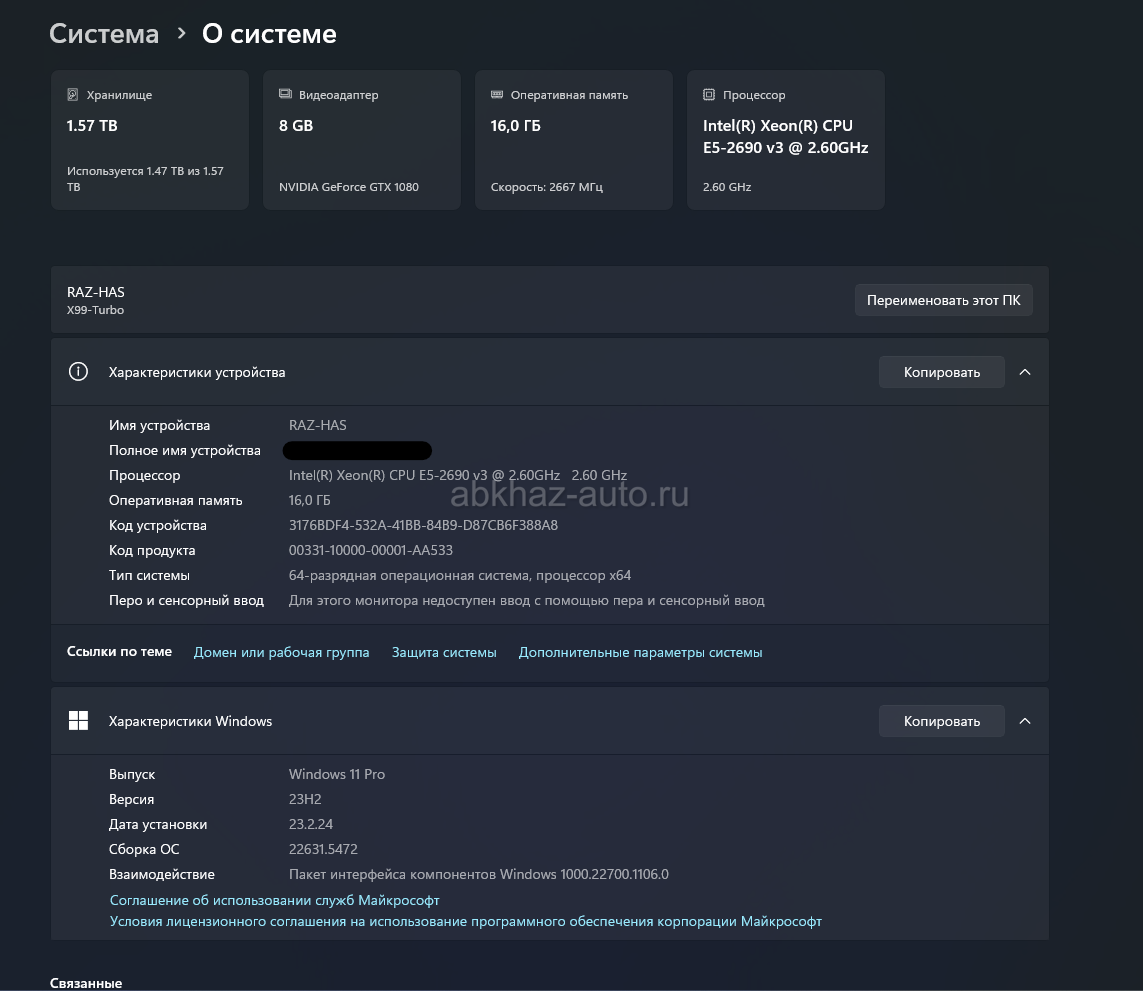Click the О системе breadcrumb title
This screenshot has height=991, width=1143.
(x=269, y=34)
